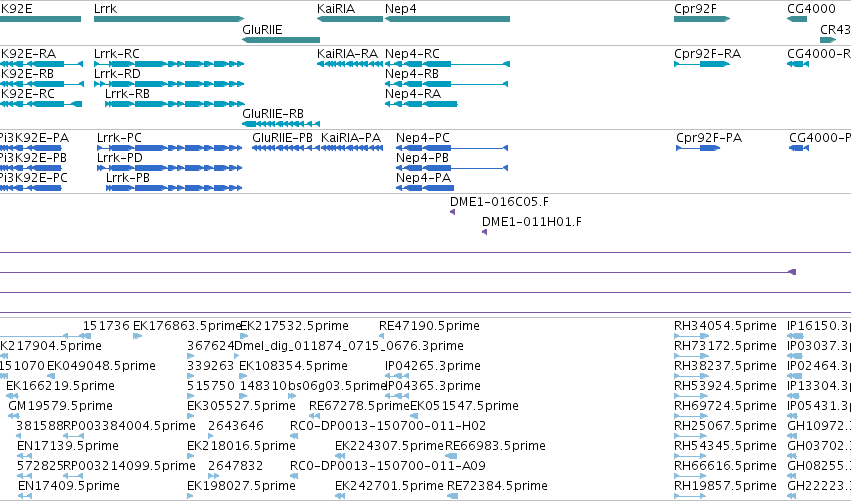Screen dimensions: 851x501
Task: Select the RE66983.5prime label
Action: 496,446
